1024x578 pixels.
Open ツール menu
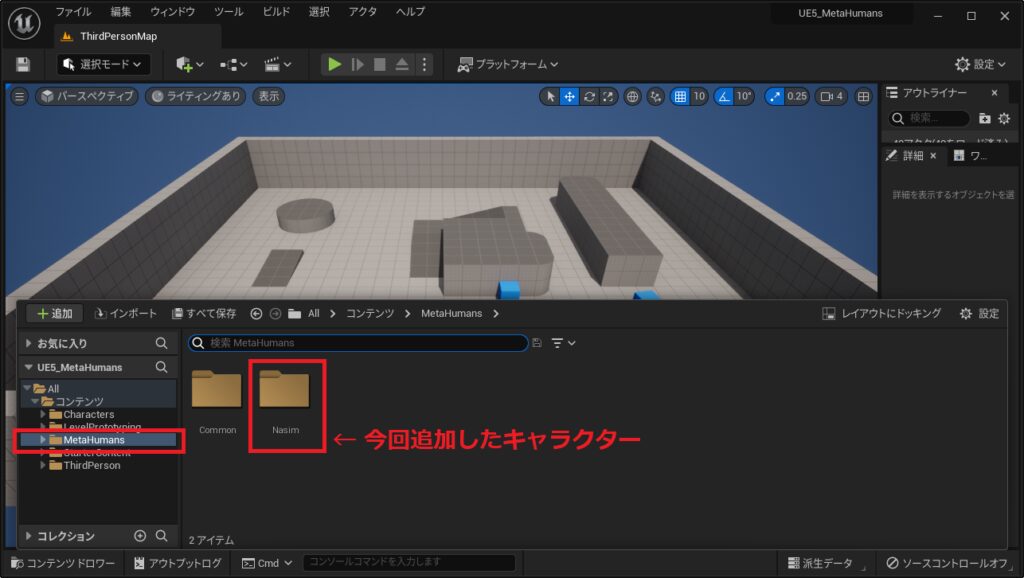pyautogui.click(x=228, y=12)
